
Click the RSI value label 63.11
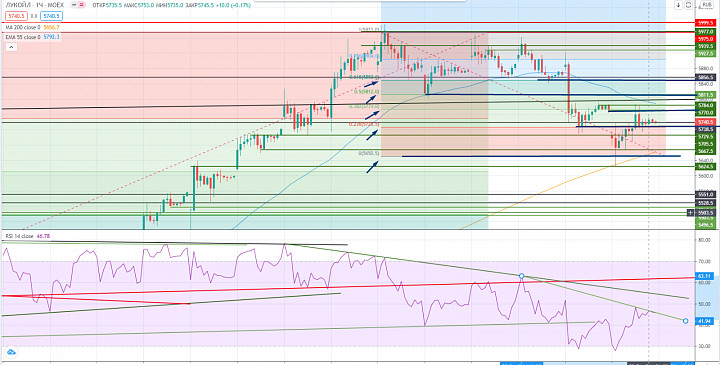(704, 277)
